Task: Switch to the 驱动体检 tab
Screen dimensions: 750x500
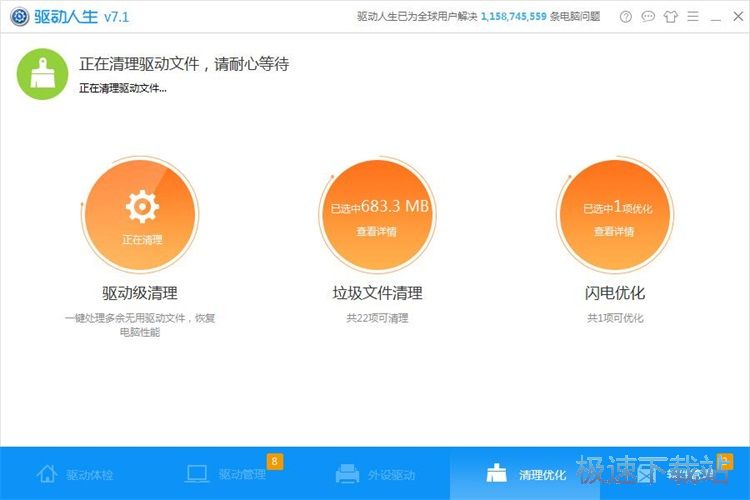Action: point(75,474)
